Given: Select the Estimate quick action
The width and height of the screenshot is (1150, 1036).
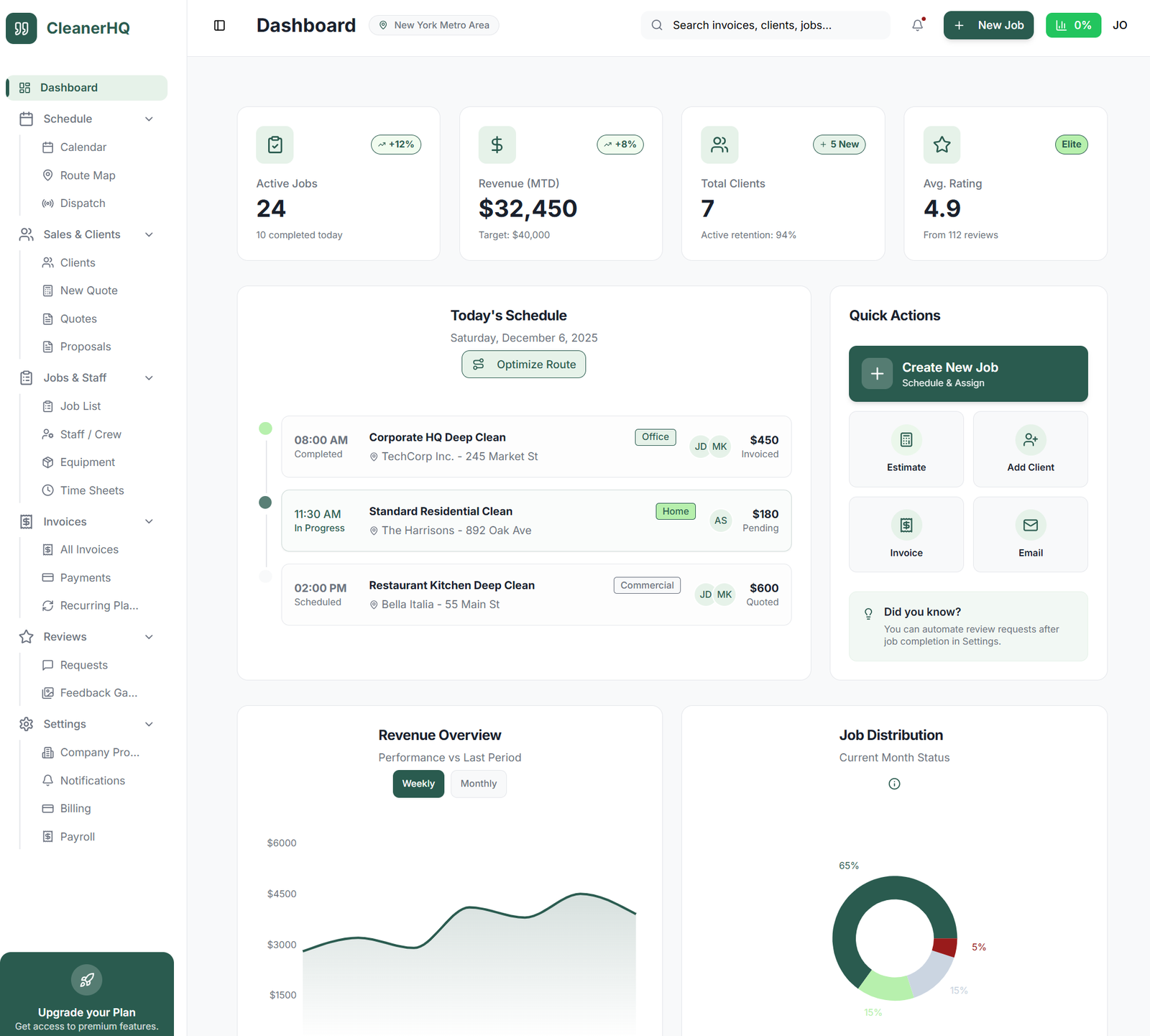Looking at the screenshot, I should tap(906, 449).
